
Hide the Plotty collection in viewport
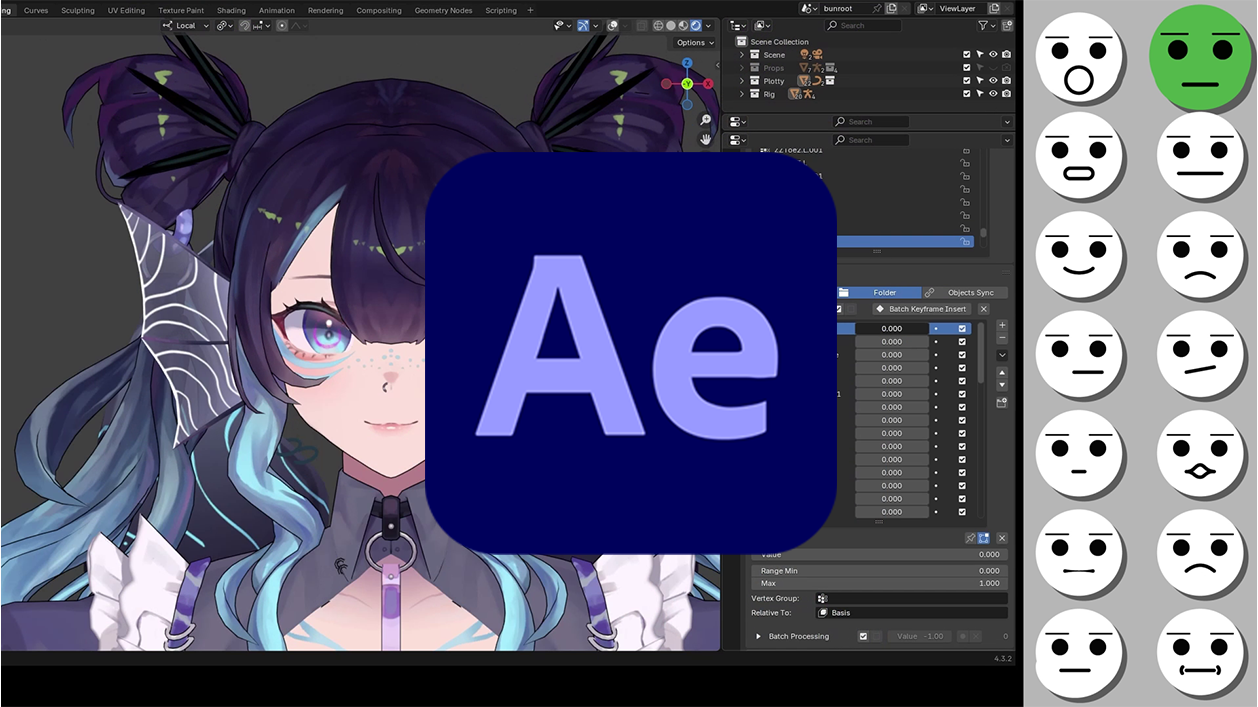[993, 81]
